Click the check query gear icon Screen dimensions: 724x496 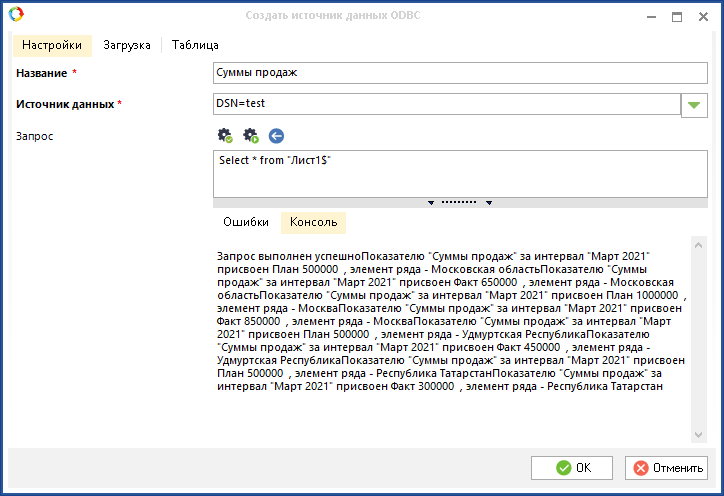[x=225, y=135]
